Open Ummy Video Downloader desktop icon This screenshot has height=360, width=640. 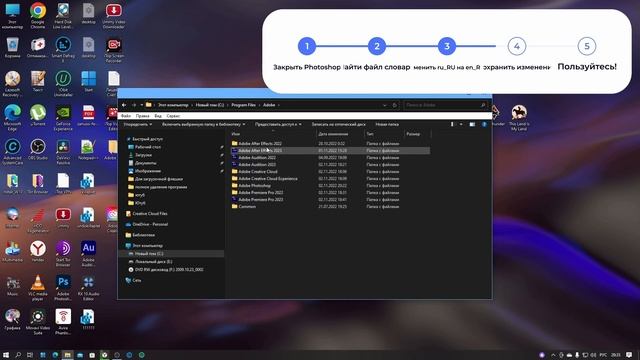[113, 15]
